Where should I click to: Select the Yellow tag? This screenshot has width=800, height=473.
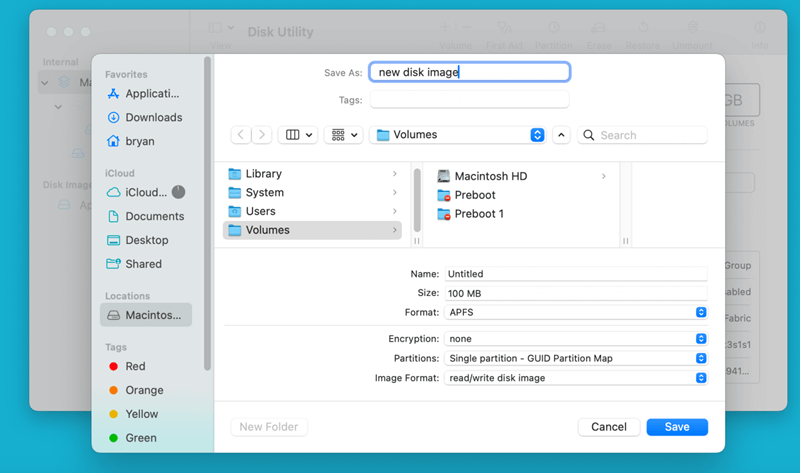[134, 414]
